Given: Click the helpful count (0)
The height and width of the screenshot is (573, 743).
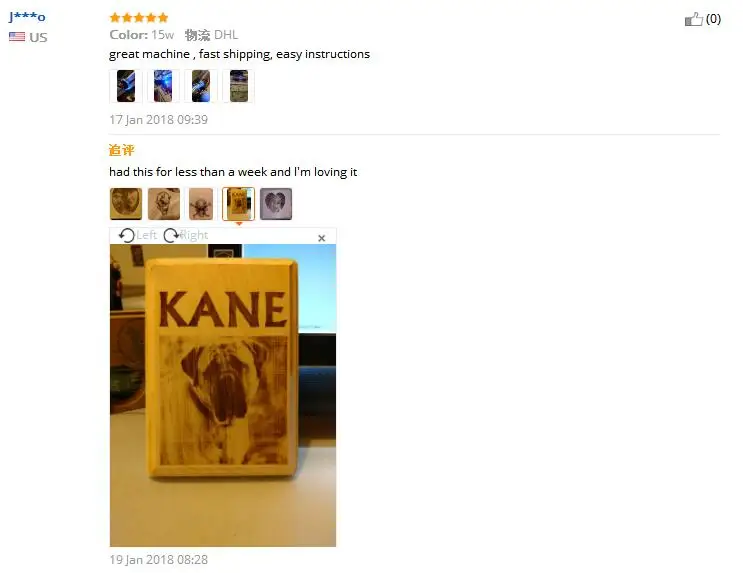Looking at the screenshot, I should [x=713, y=19].
